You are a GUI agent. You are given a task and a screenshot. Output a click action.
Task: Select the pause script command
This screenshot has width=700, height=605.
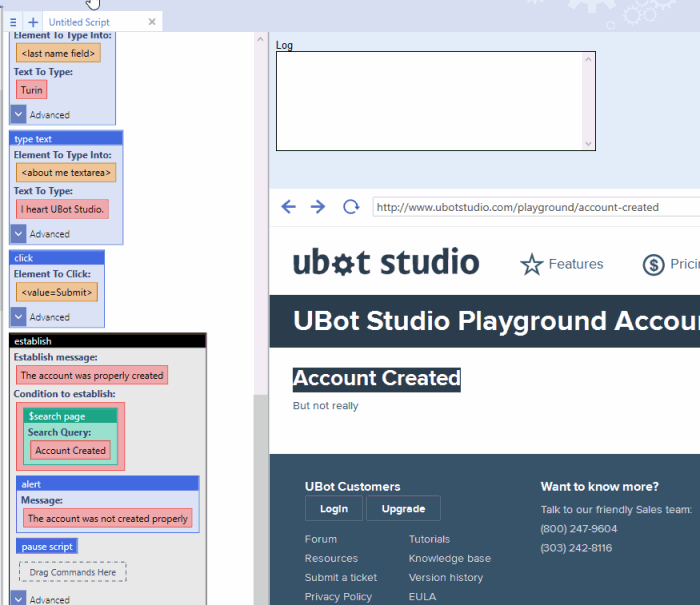click(x=47, y=546)
